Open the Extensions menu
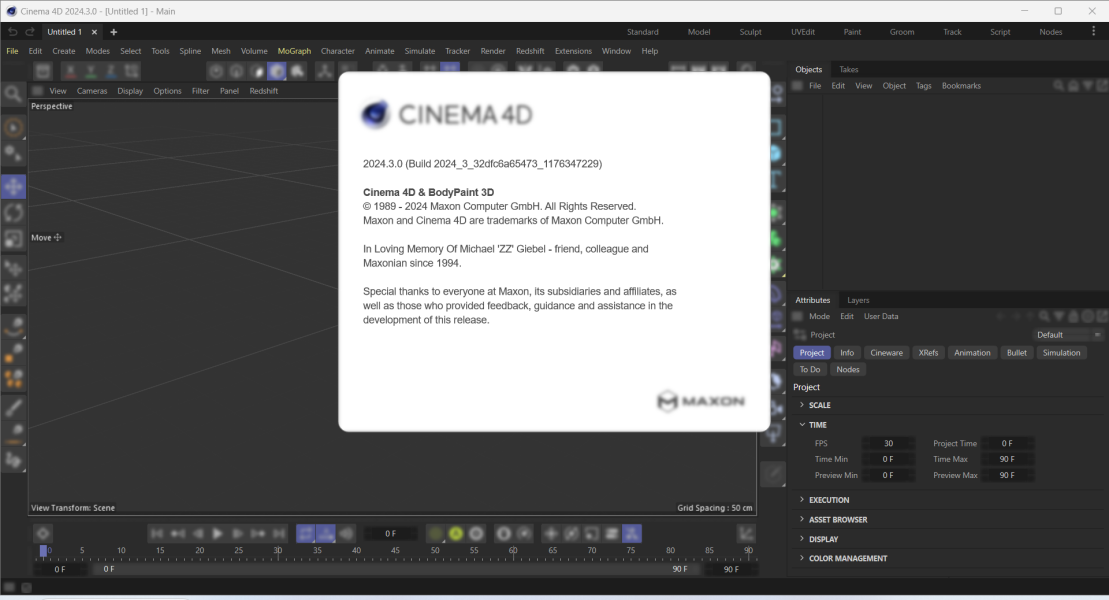The height and width of the screenshot is (600, 1109). [x=573, y=51]
